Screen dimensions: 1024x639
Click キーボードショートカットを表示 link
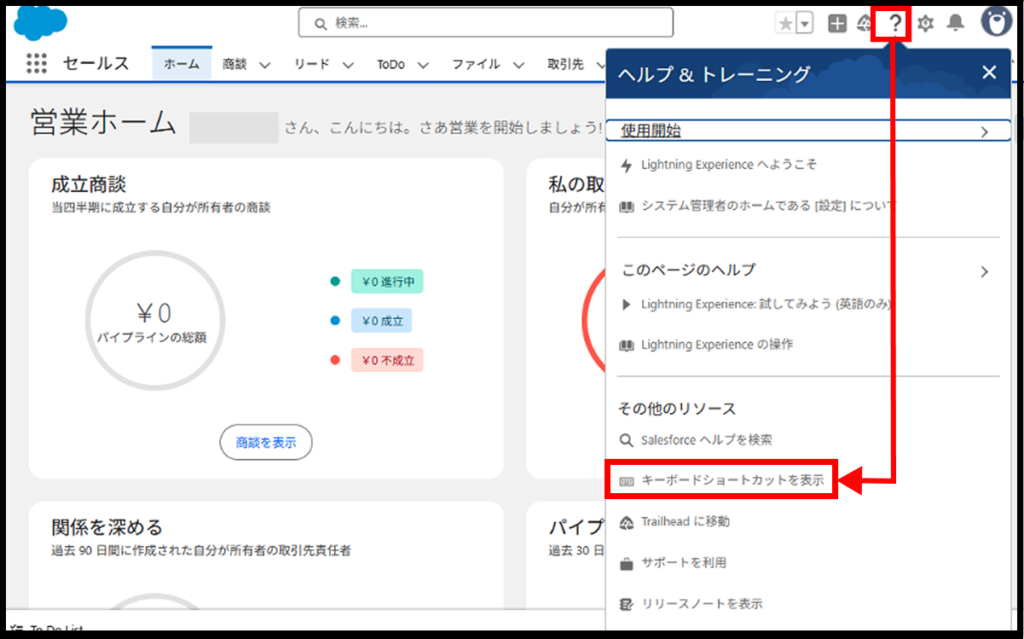732,480
